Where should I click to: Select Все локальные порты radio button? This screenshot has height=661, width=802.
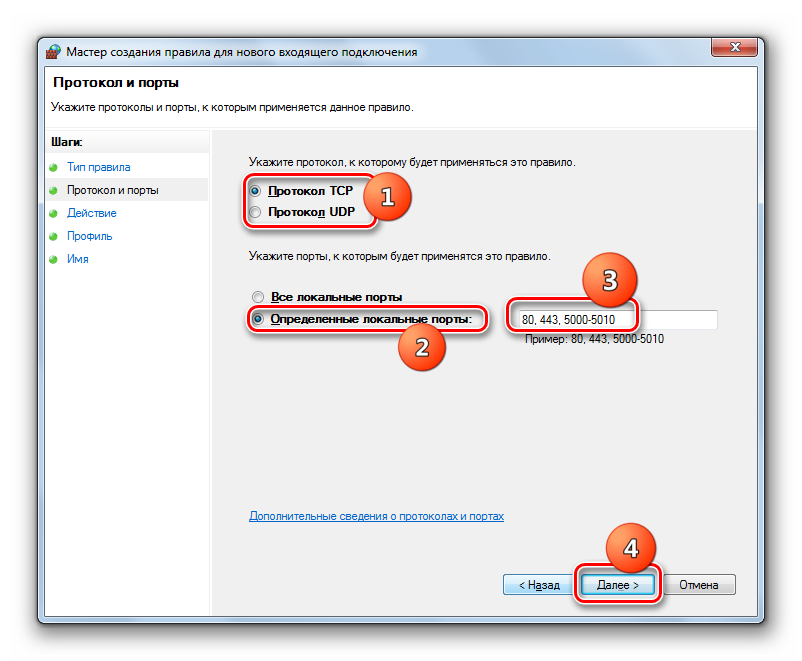click(258, 297)
